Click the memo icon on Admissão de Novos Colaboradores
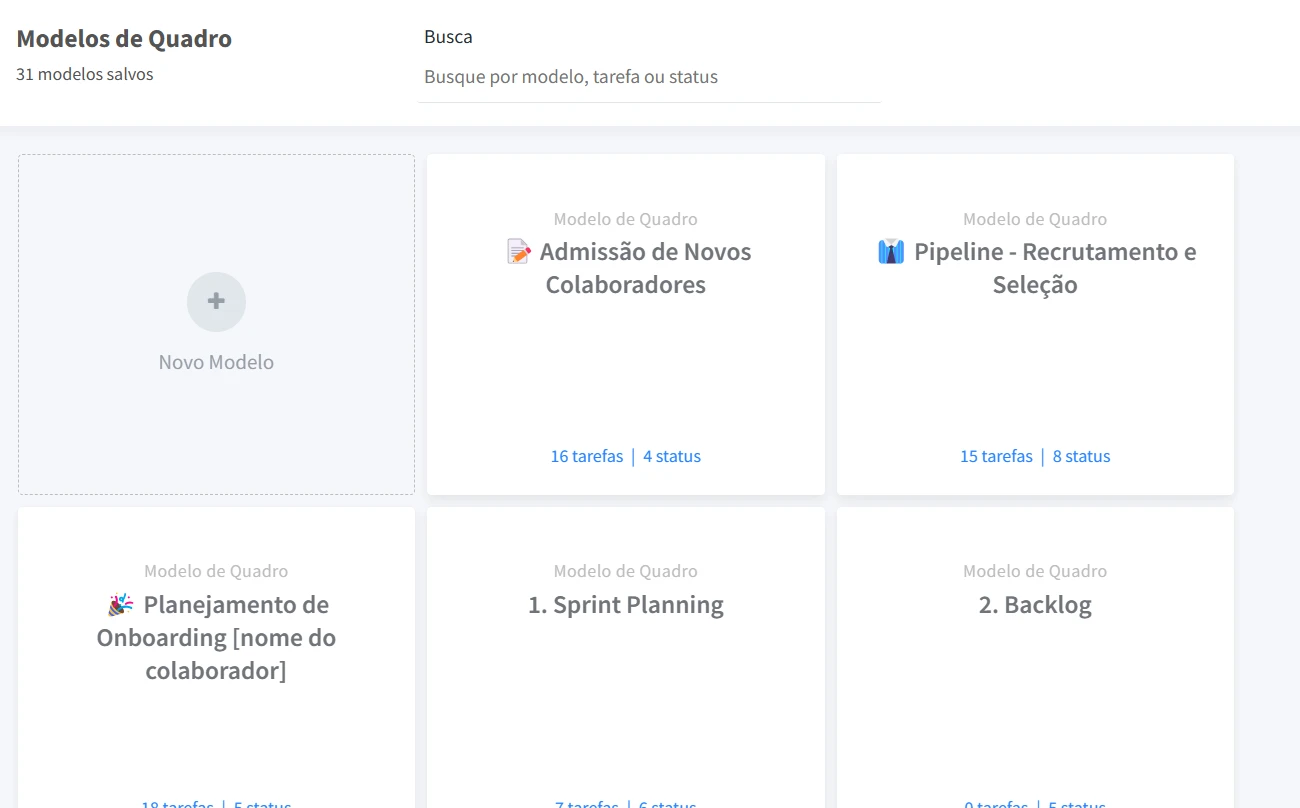The width and height of the screenshot is (1300, 808). pos(517,252)
